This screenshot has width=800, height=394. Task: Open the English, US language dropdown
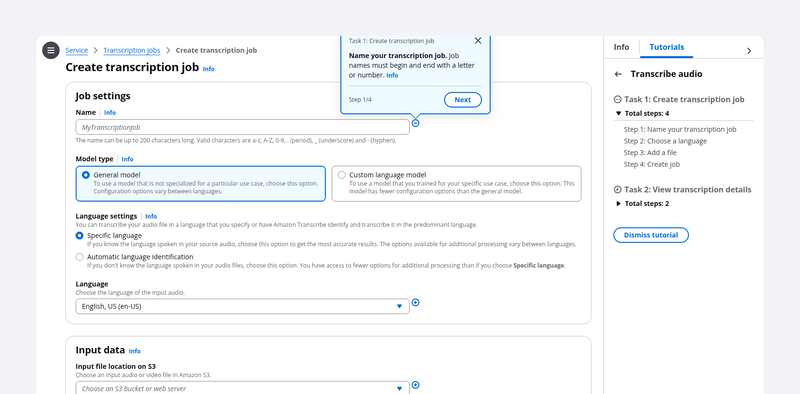(242, 306)
